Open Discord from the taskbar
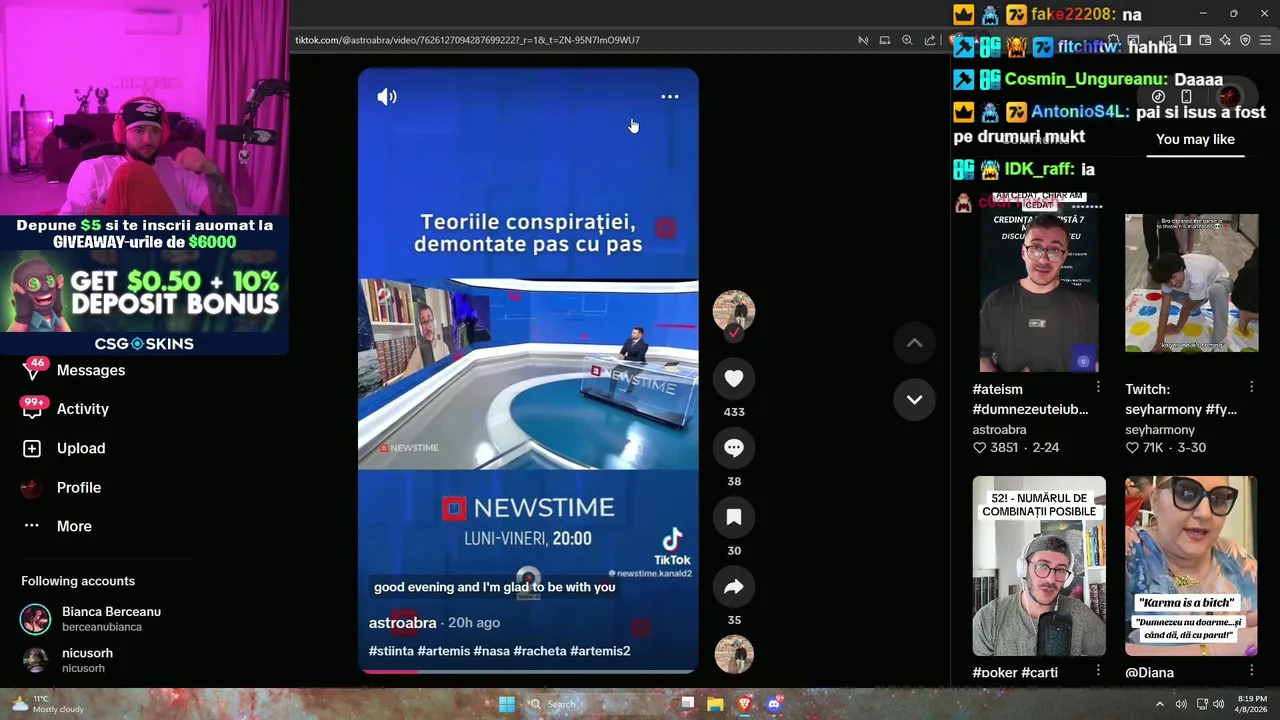Viewport: 1280px width, 720px height. click(x=773, y=704)
